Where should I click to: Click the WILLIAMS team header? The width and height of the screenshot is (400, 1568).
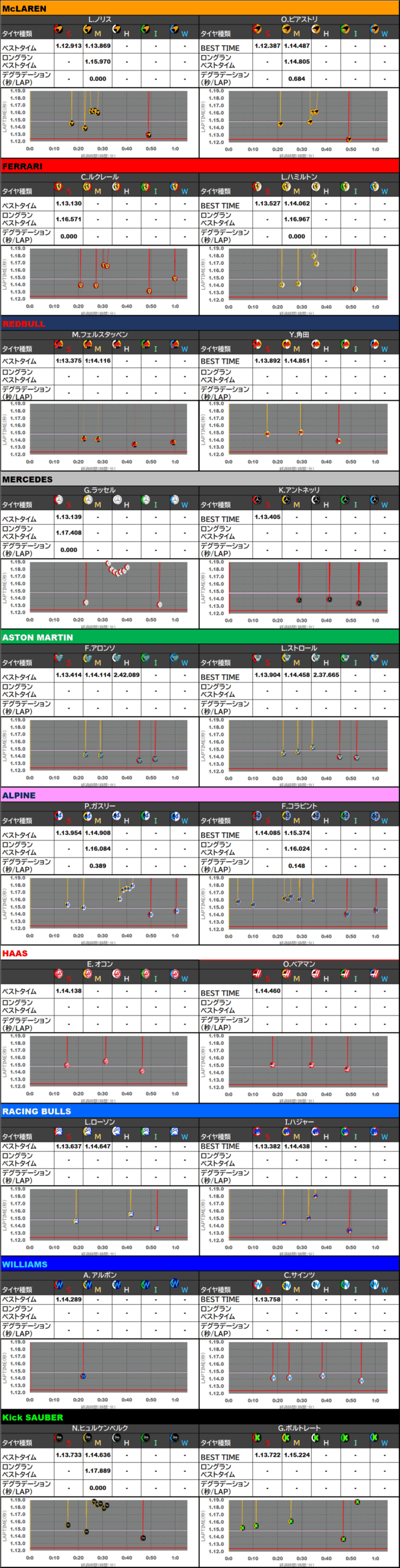tap(200, 1264)
